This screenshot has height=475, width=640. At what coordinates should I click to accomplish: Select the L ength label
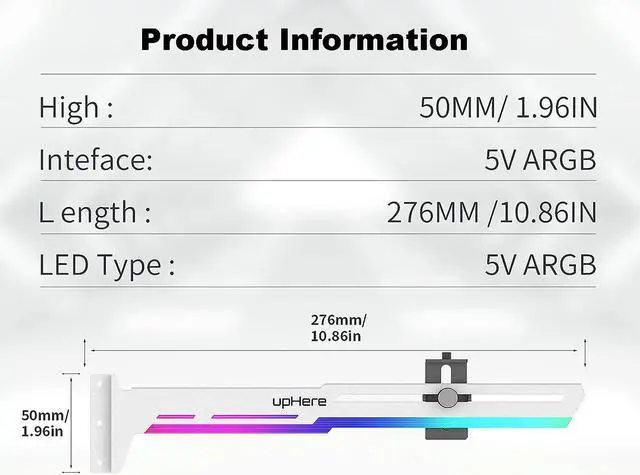(95, 213)
